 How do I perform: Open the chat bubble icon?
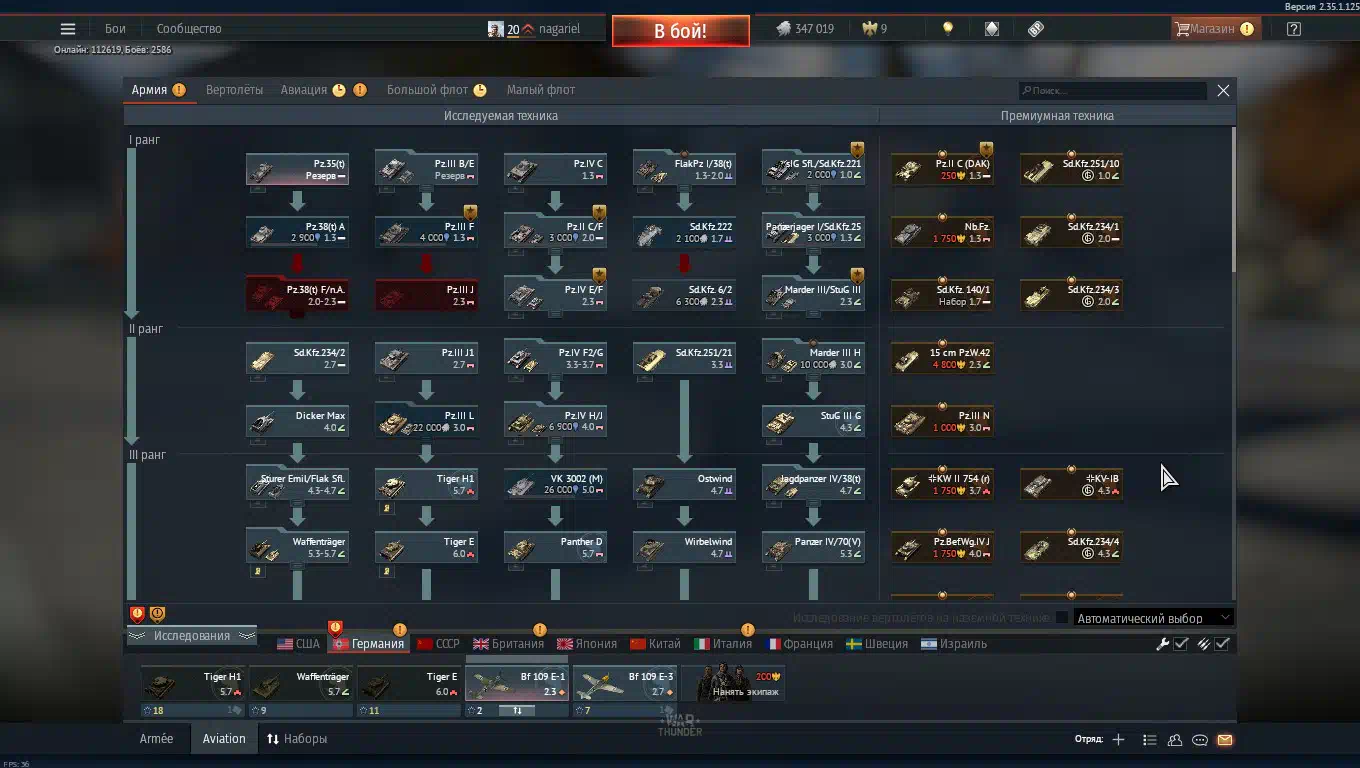[1200, 740]
